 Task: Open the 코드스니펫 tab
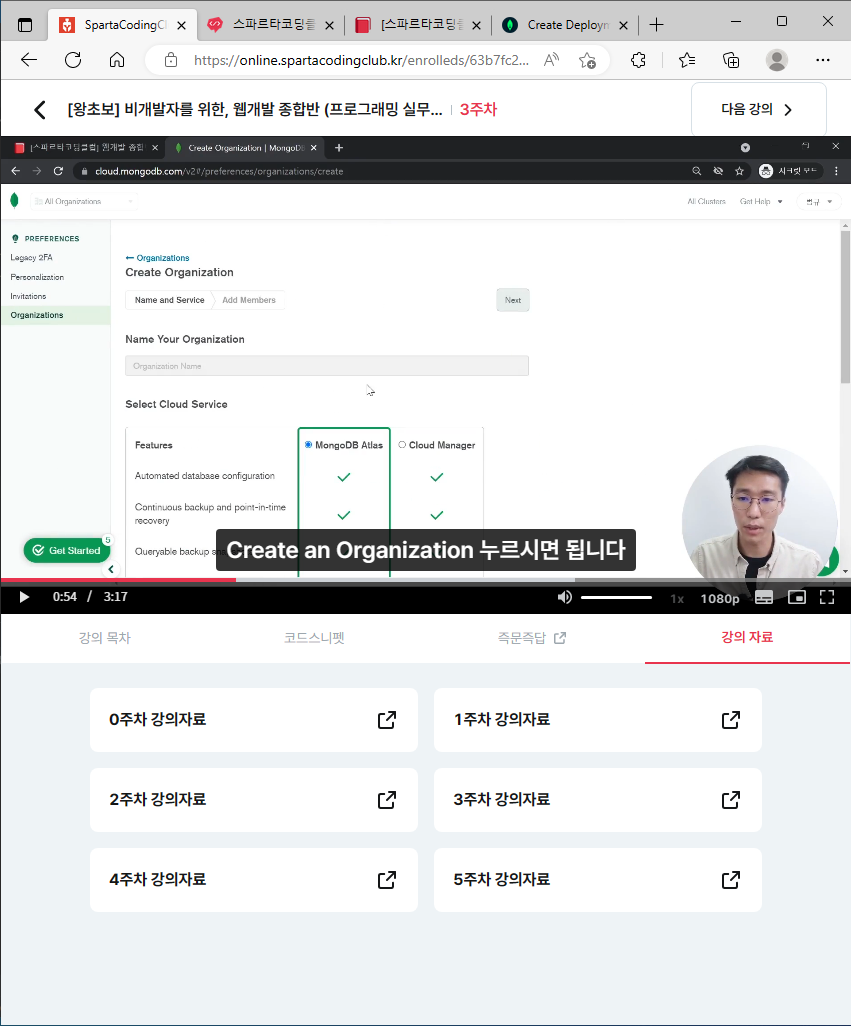314,637
